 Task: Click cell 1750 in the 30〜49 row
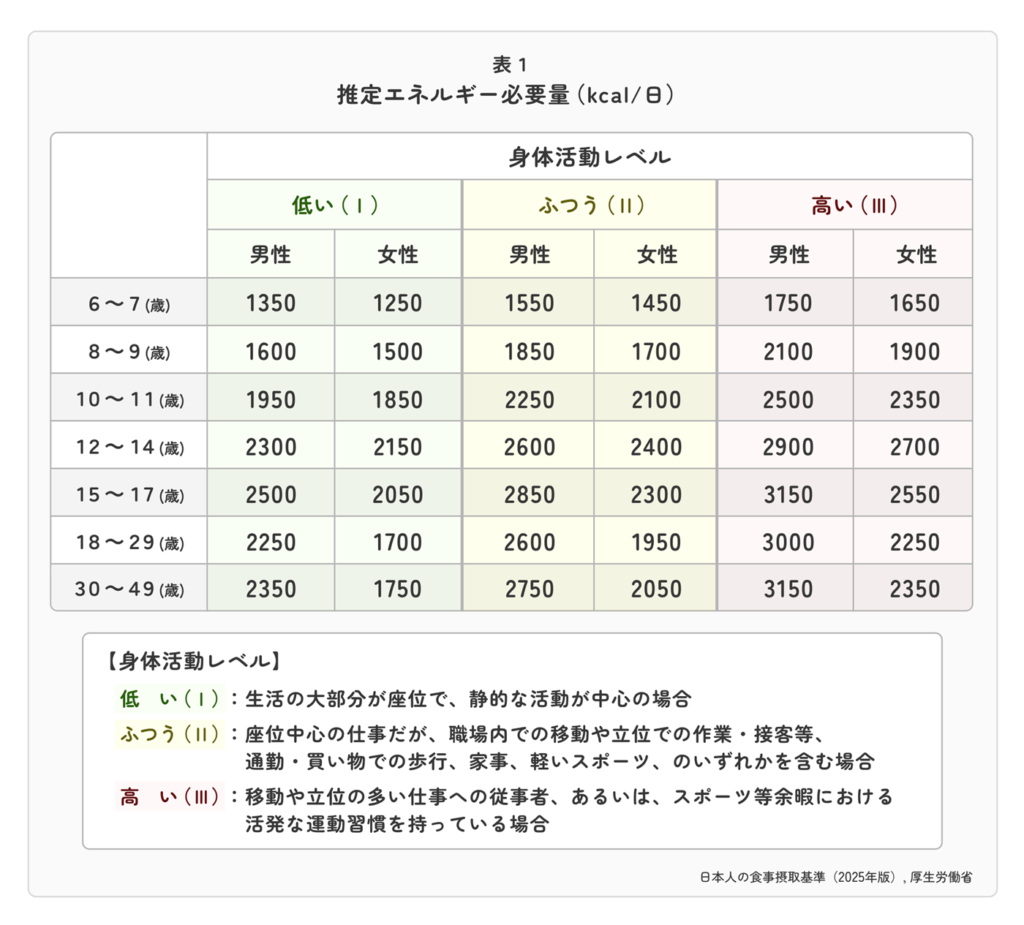tap(398, 590)
